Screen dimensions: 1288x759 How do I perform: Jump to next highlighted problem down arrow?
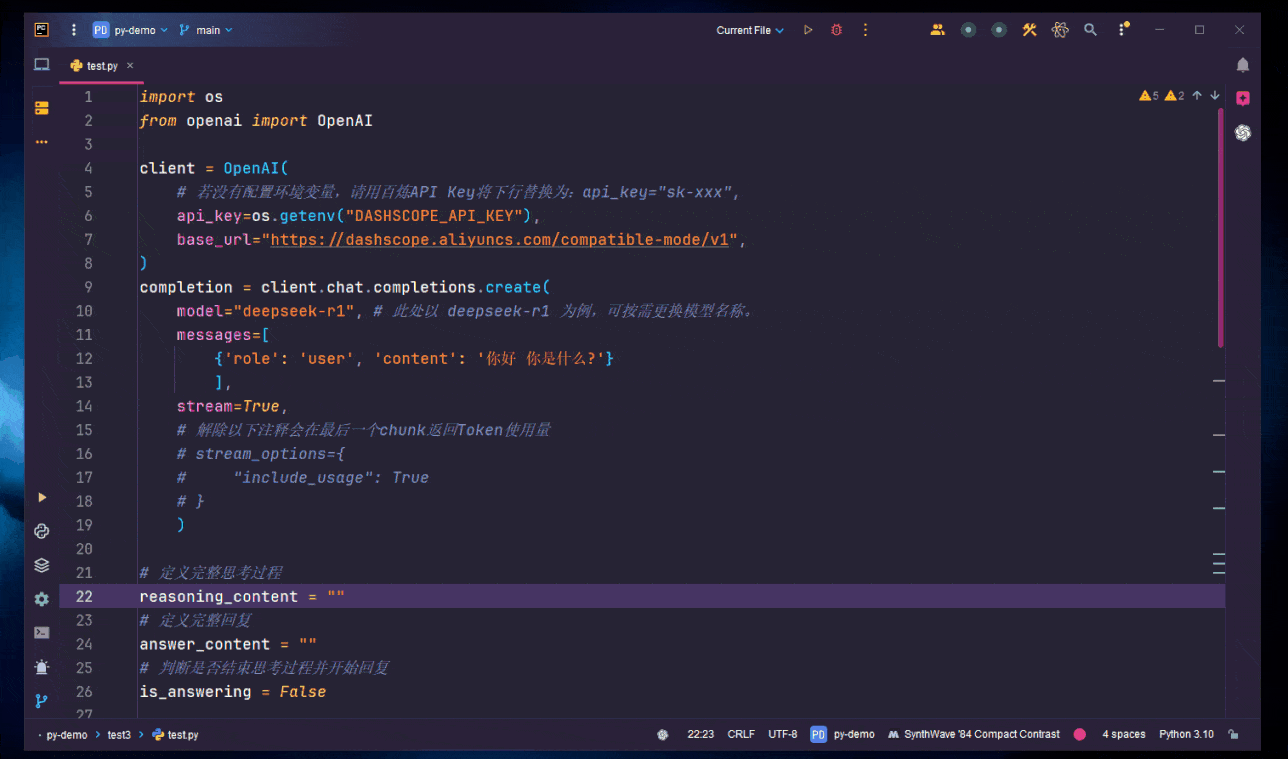tap(1215, 96)
